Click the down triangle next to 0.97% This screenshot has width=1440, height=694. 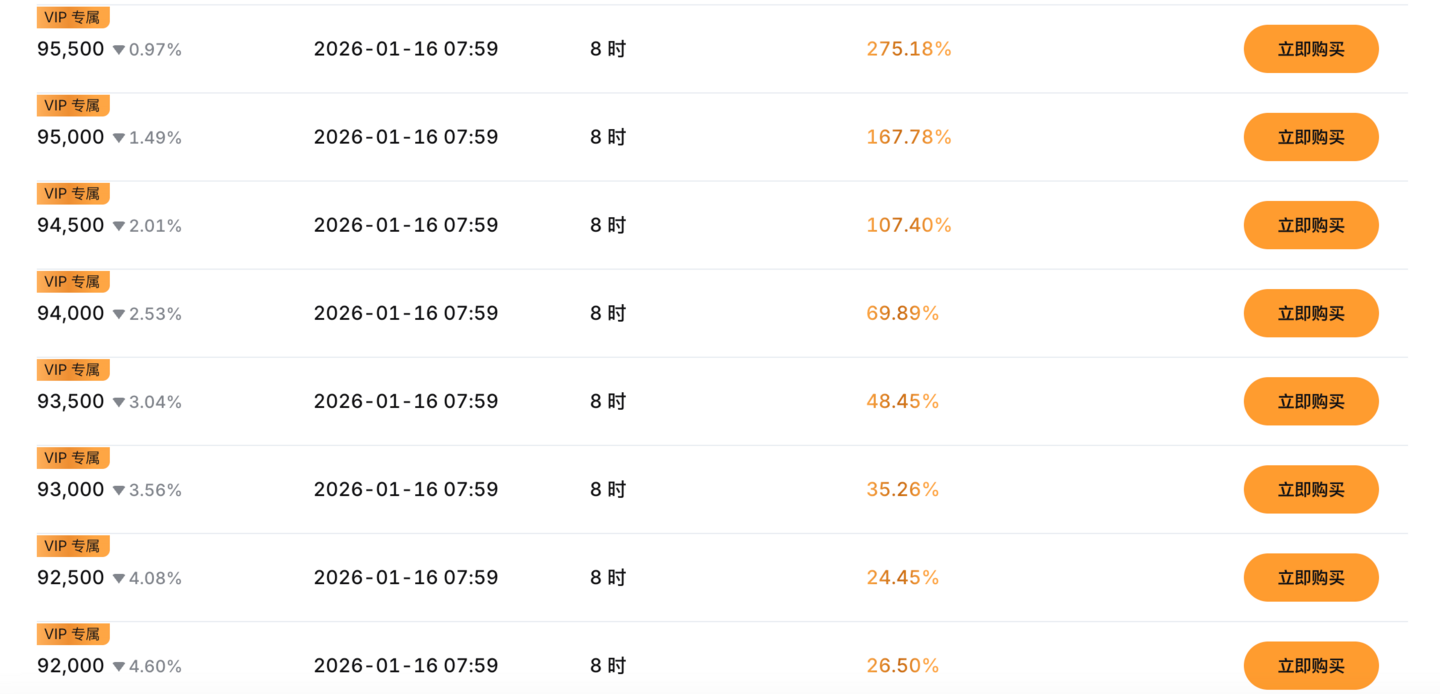coord(119,50)
